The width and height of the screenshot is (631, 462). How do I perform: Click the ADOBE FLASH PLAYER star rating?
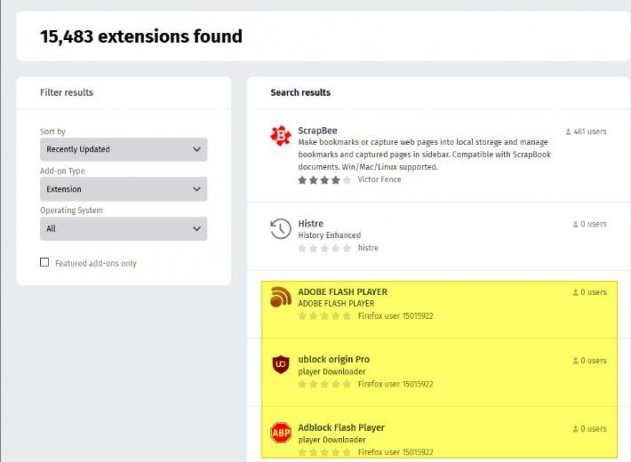click(x=323, y=315)
